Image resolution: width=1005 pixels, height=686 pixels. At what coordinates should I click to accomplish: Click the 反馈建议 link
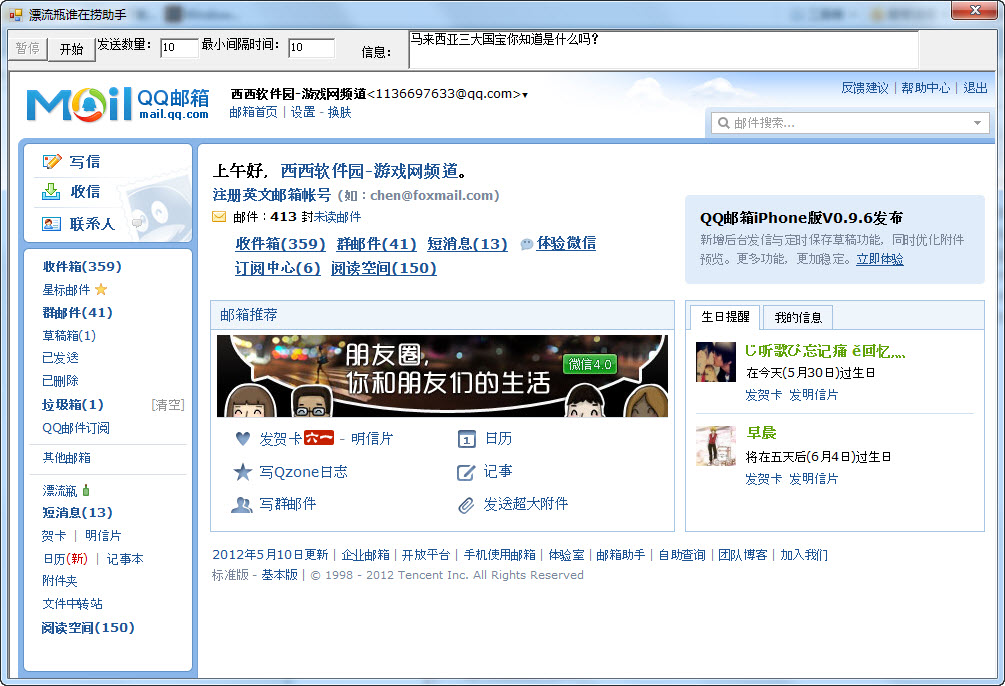coord(865,88)
